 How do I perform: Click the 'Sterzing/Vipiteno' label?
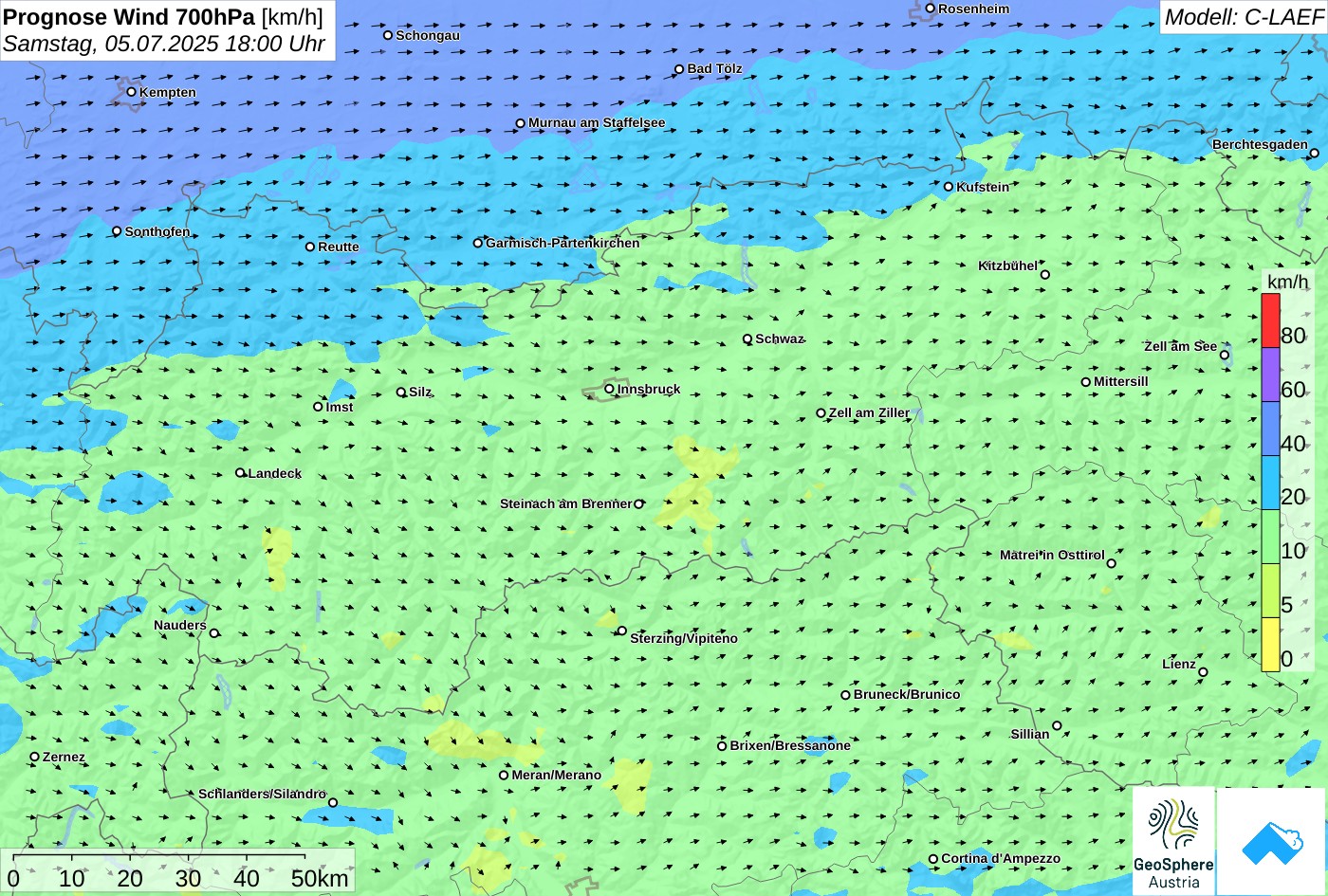pyautogui.click(x=684, y=638)
